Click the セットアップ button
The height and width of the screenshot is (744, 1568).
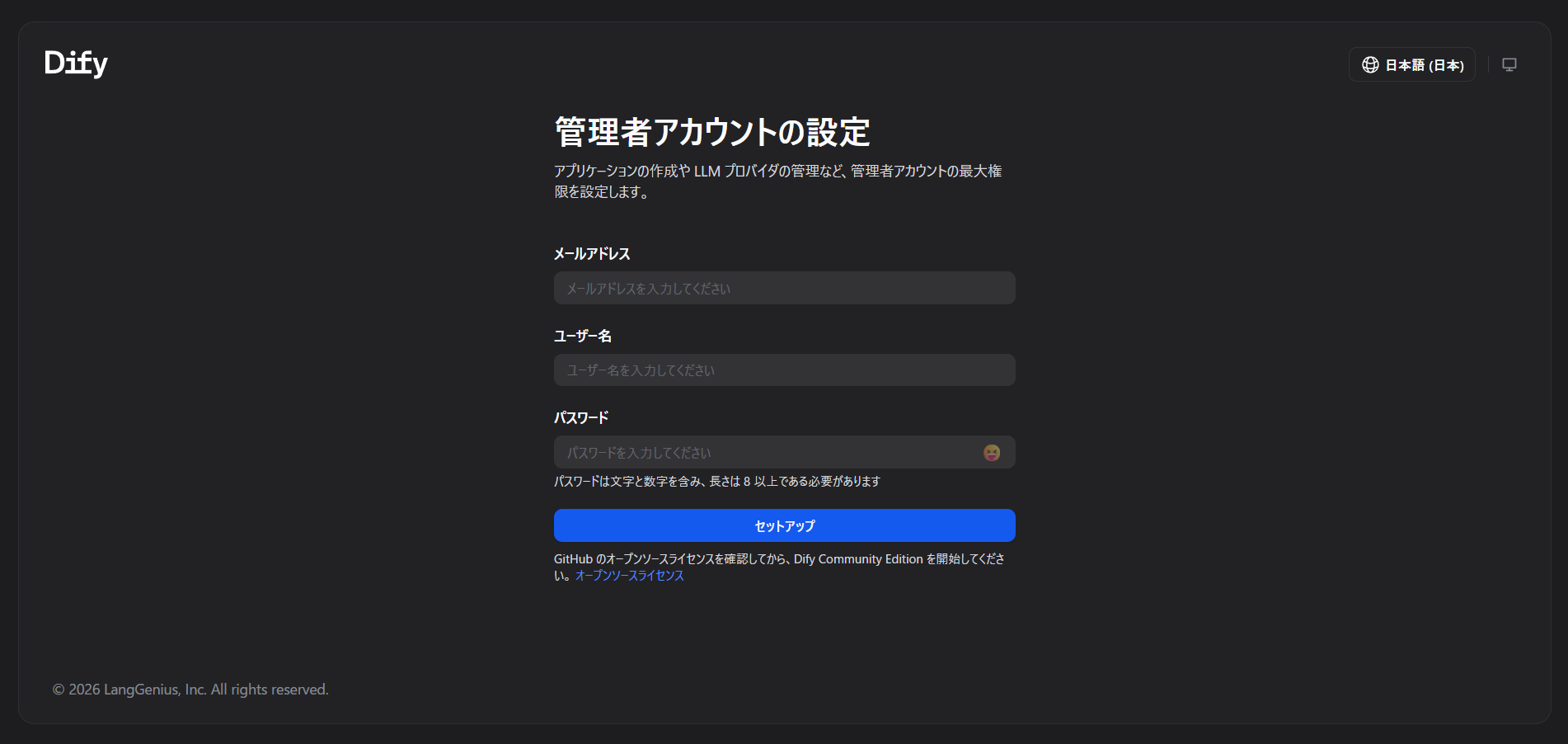pyautogui.click(x=784, y=525)
